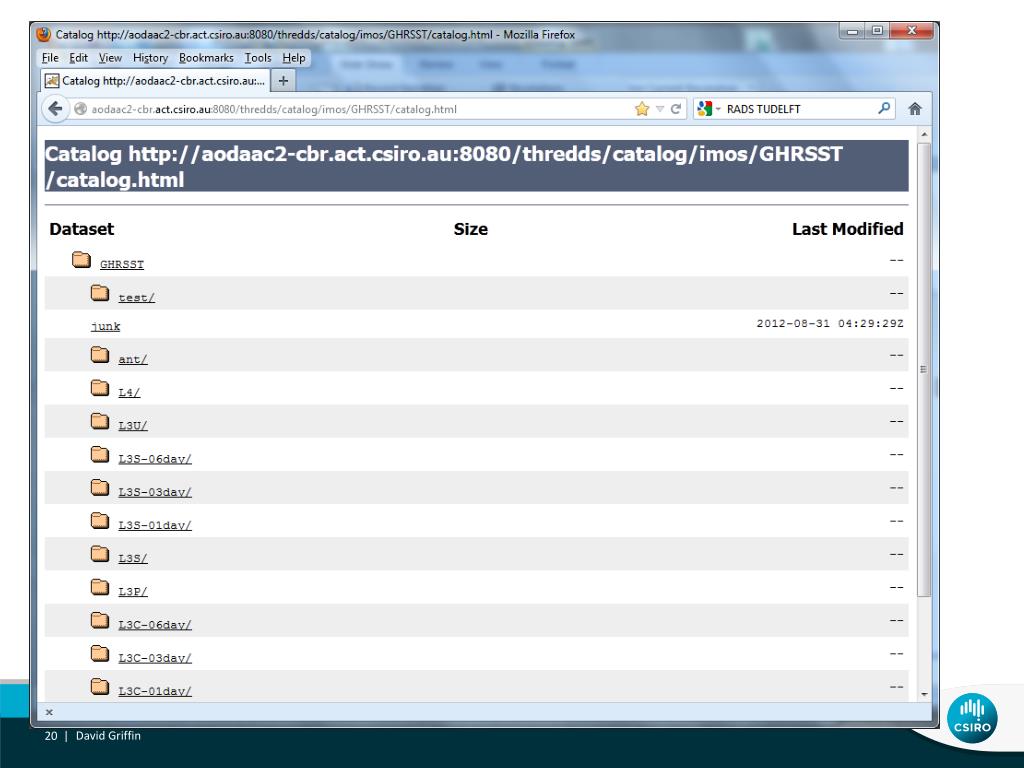Bookmark this page with the star icon
The height and width of the screenshot is (768, 1024).
pos(642,109)
